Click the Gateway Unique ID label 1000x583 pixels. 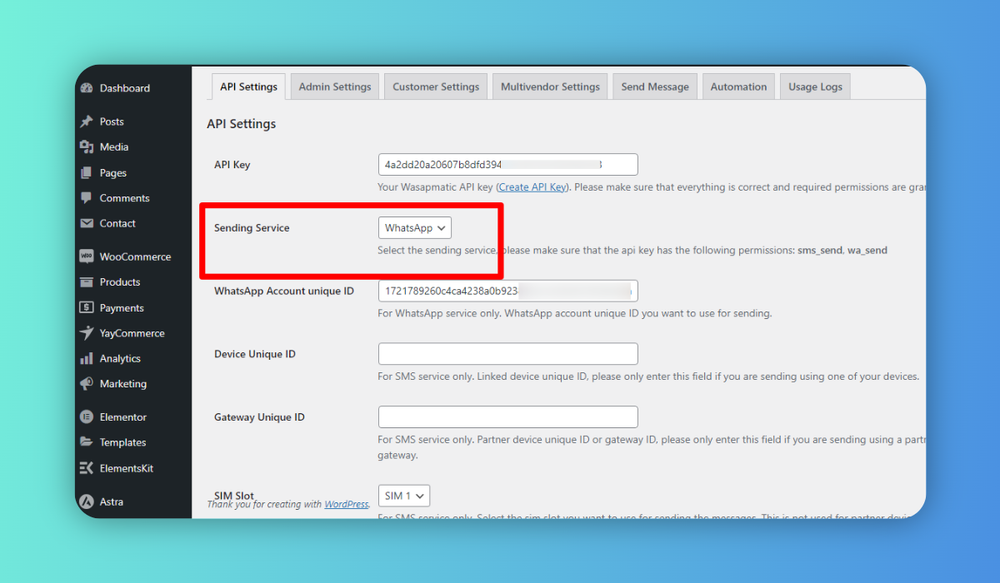[259, 417]
